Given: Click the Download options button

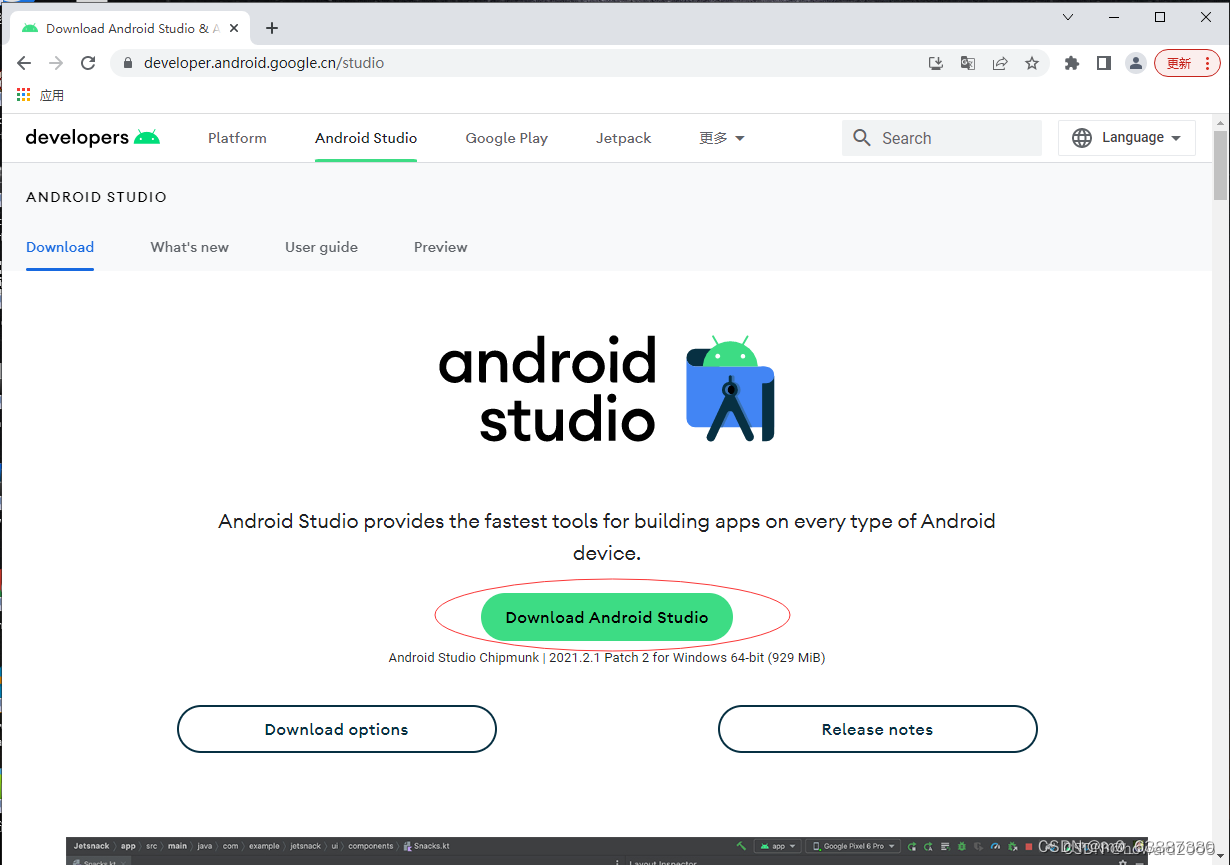Looking at the screenshot, I should 337,729.
